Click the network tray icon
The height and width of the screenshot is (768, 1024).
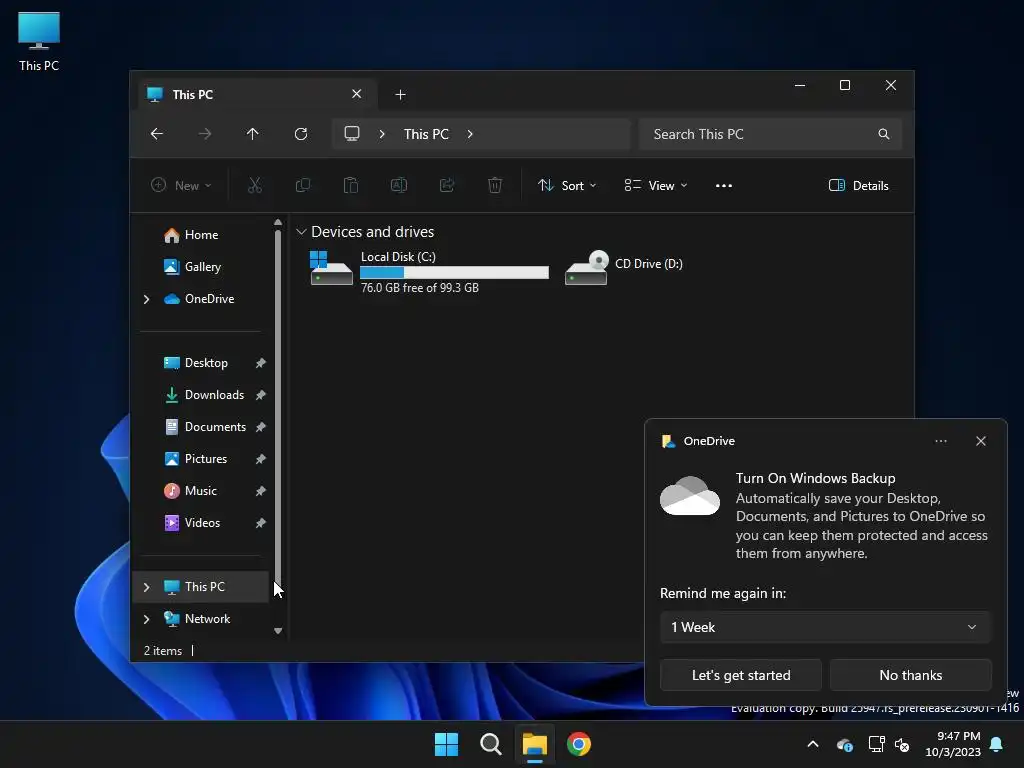tap(876, 744)
